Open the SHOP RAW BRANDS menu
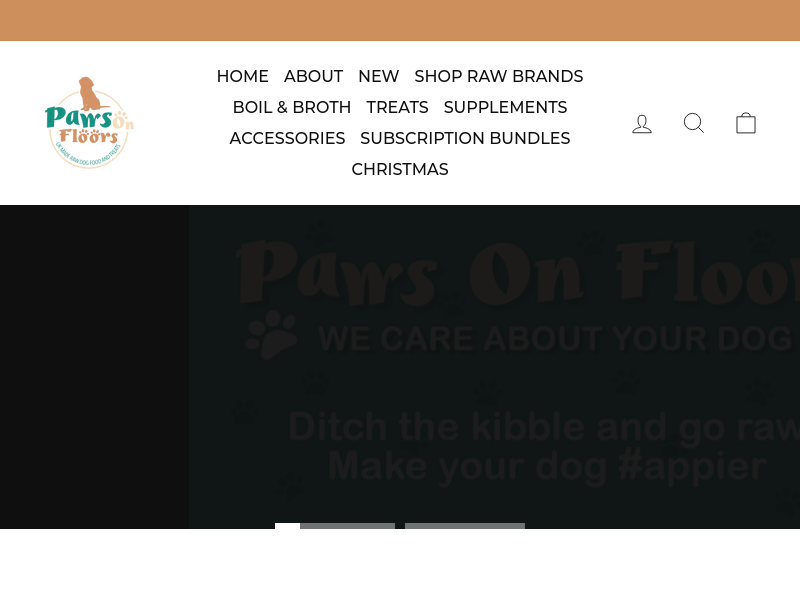 (x=498, y=77)
